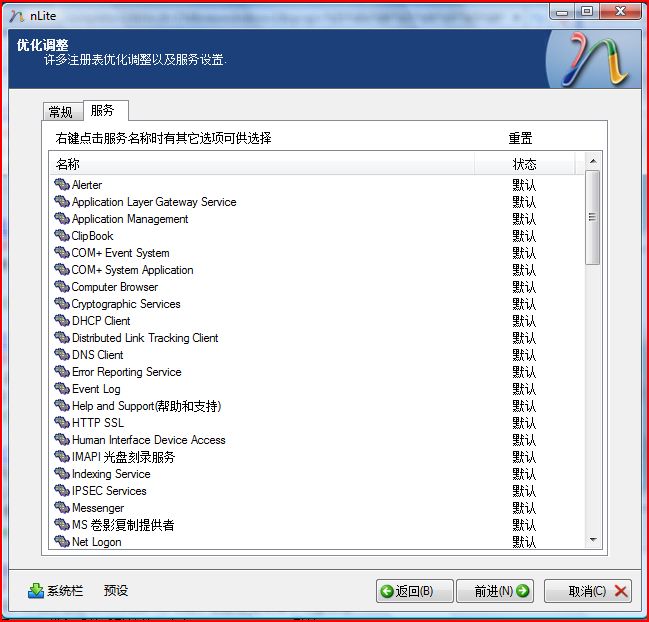Click the vertical scrollbar thumb
Screen dimensions: 649x622
[x=593, y=217]
